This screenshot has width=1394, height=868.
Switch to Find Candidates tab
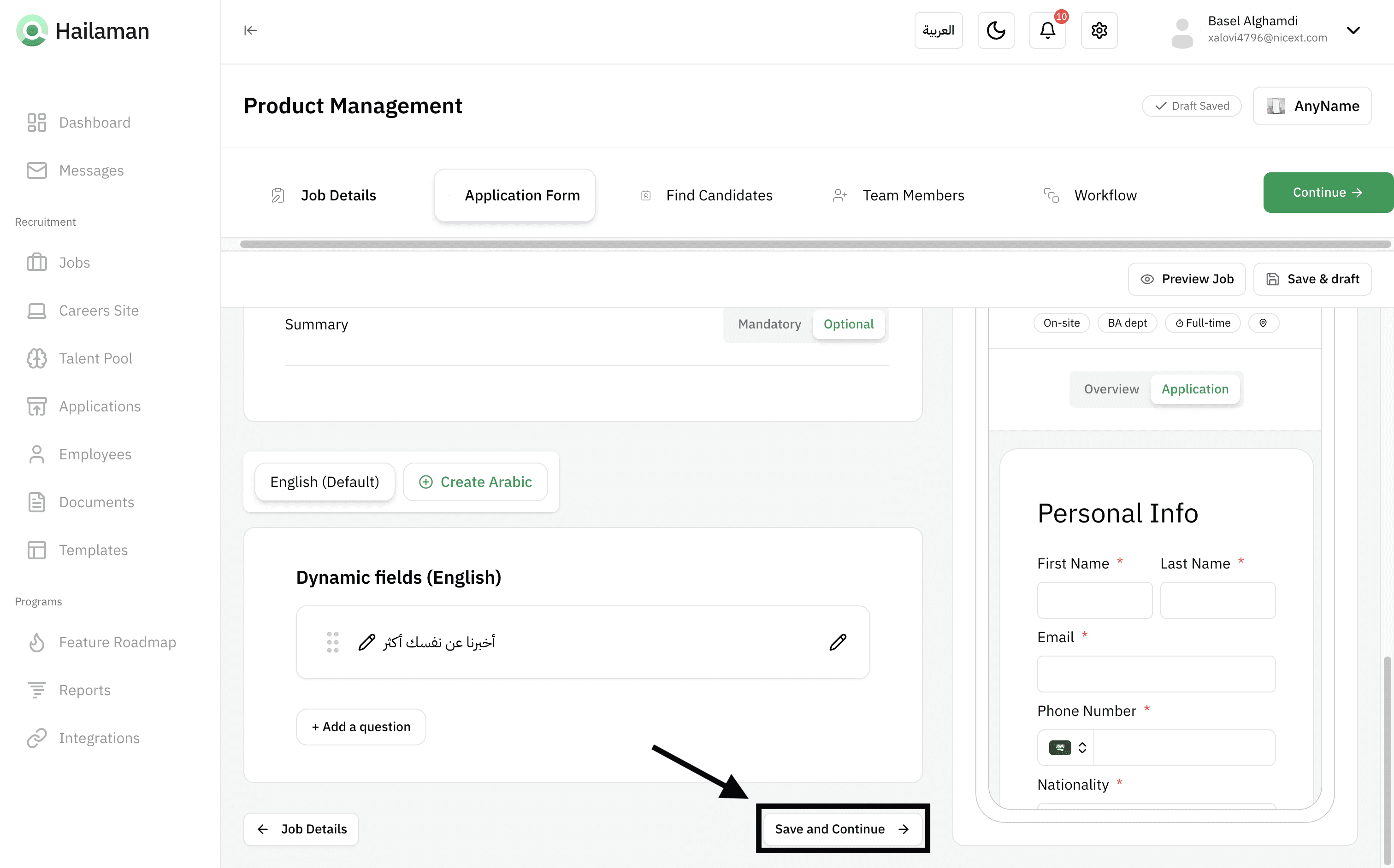719,196
